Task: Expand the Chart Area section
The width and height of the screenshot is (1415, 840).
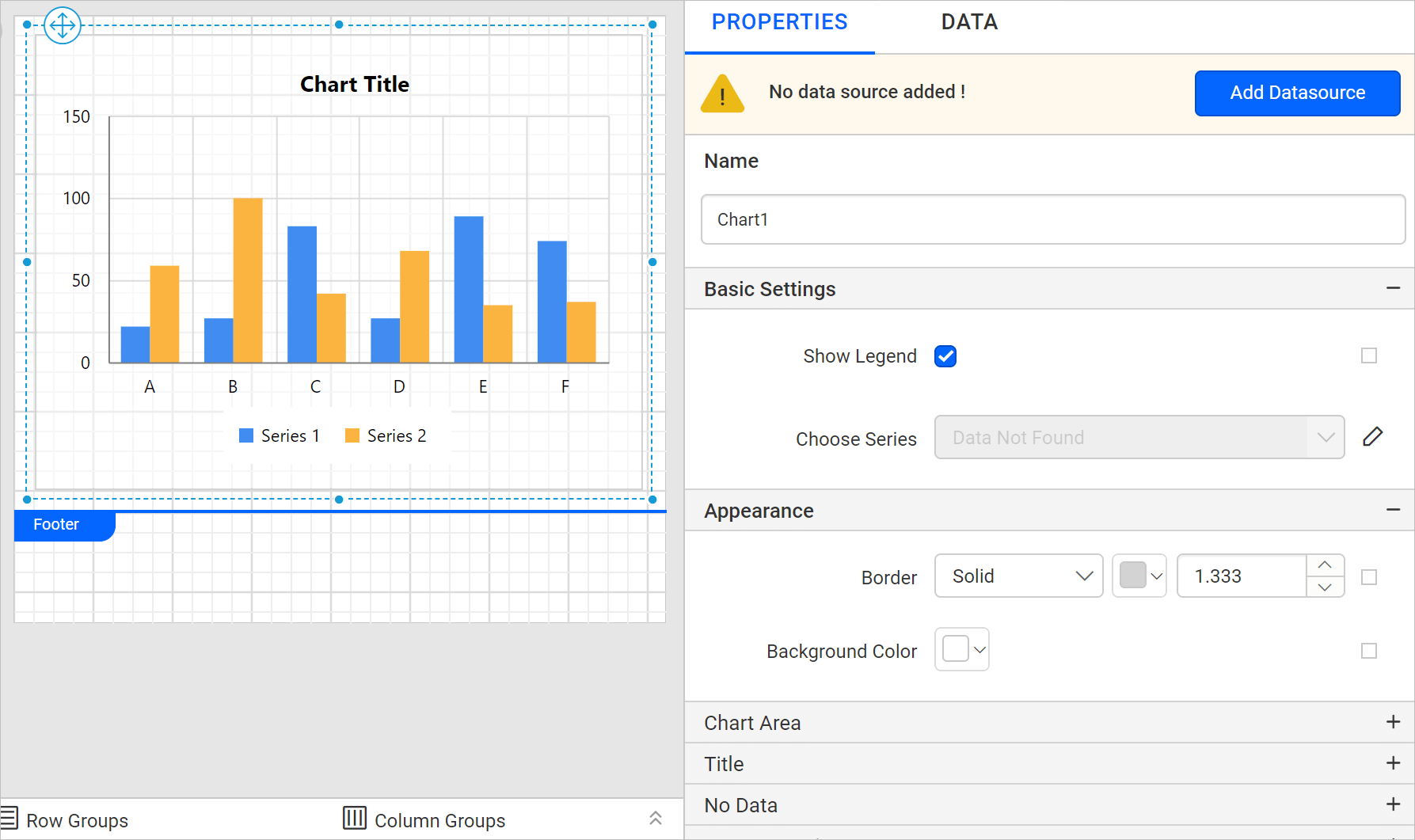Action: point(1394,721)
